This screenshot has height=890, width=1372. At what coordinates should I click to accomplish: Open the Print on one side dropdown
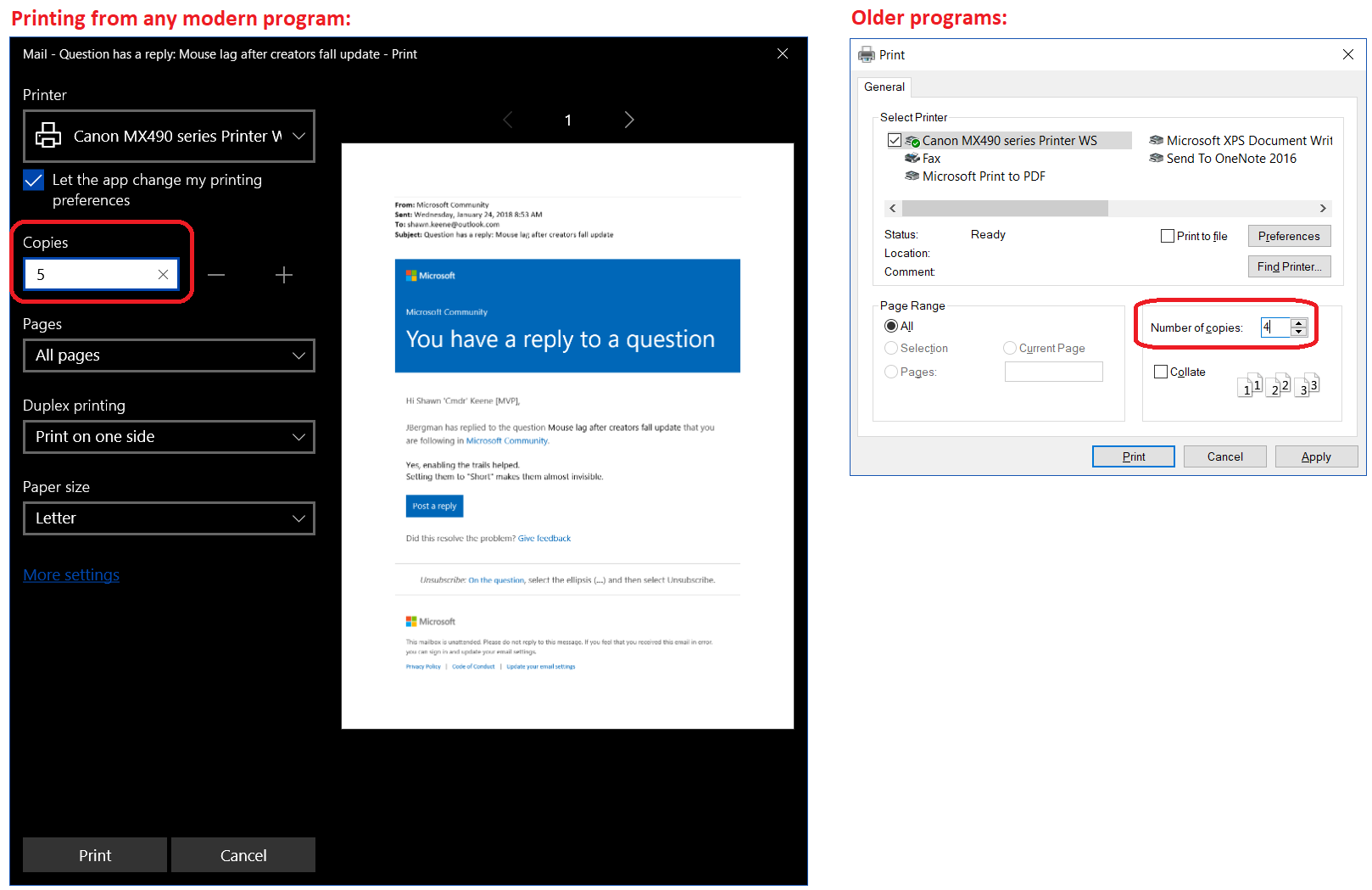click(169, 437)
